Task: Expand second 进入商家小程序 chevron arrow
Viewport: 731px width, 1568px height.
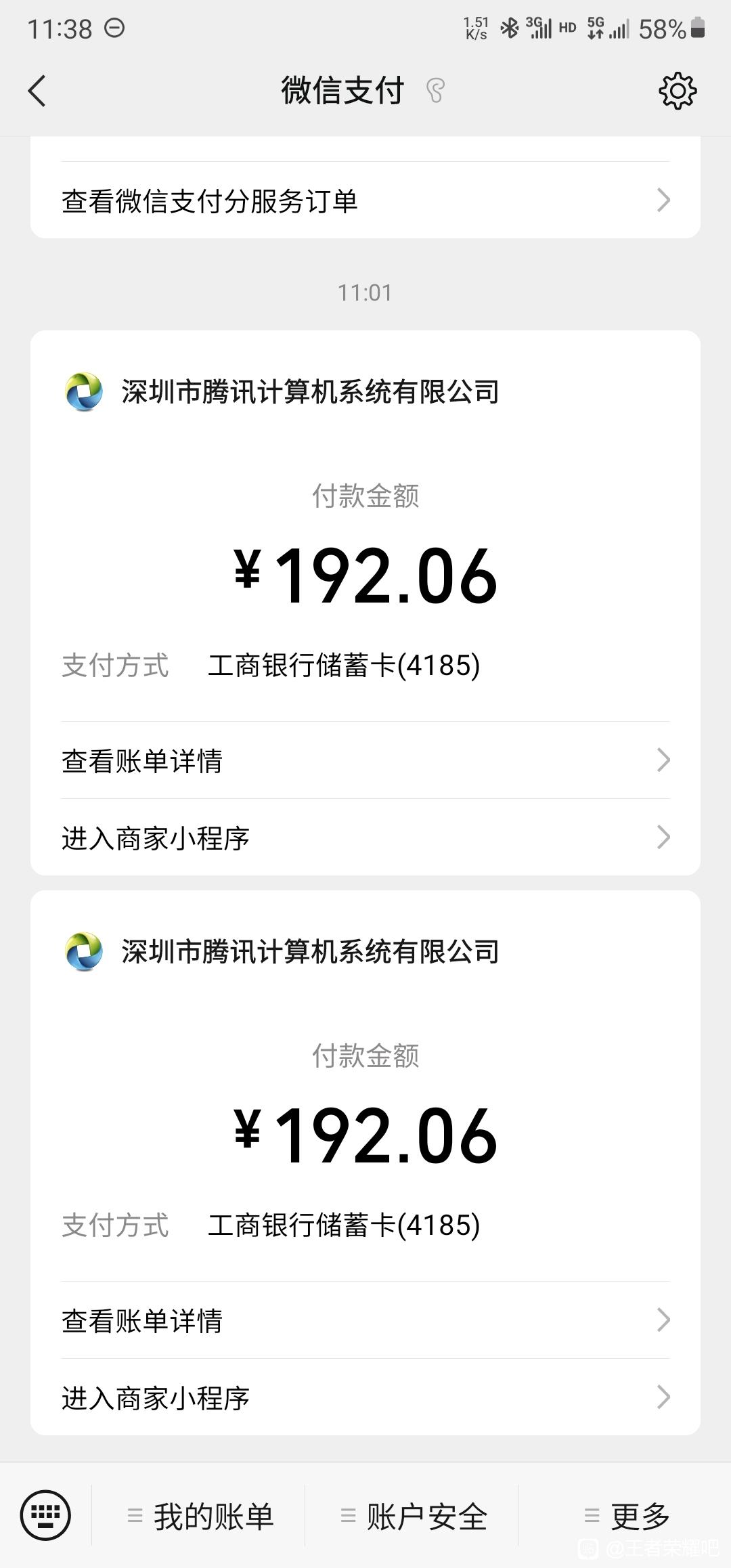Action: coord(664,1397)
